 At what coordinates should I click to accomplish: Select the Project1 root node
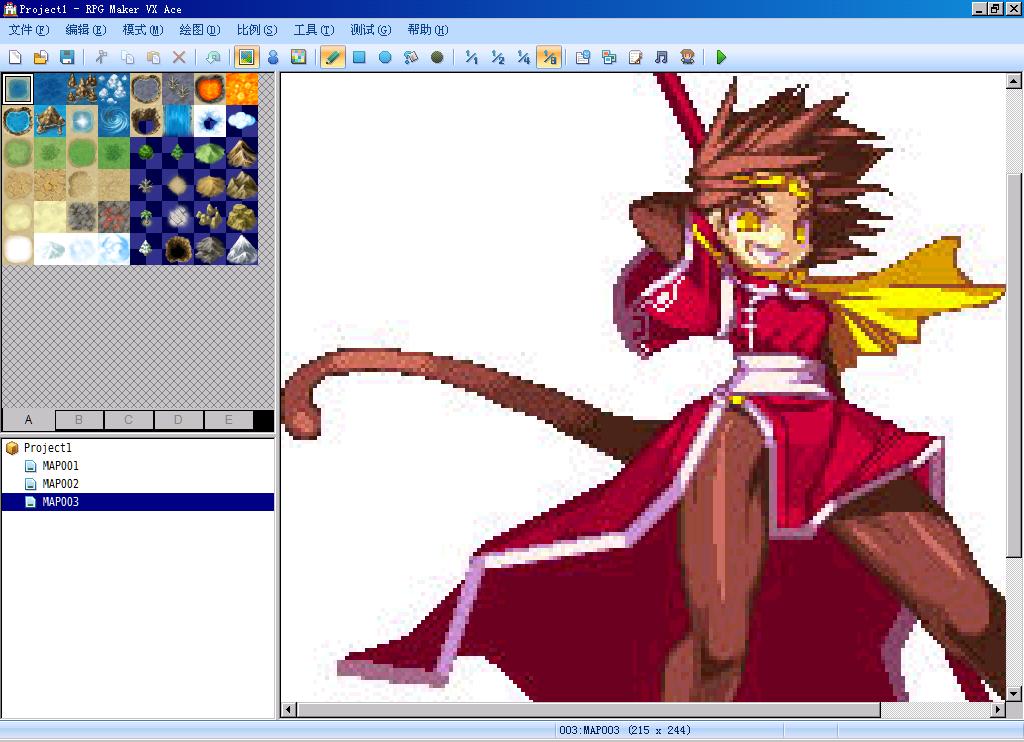pos(48,447)
